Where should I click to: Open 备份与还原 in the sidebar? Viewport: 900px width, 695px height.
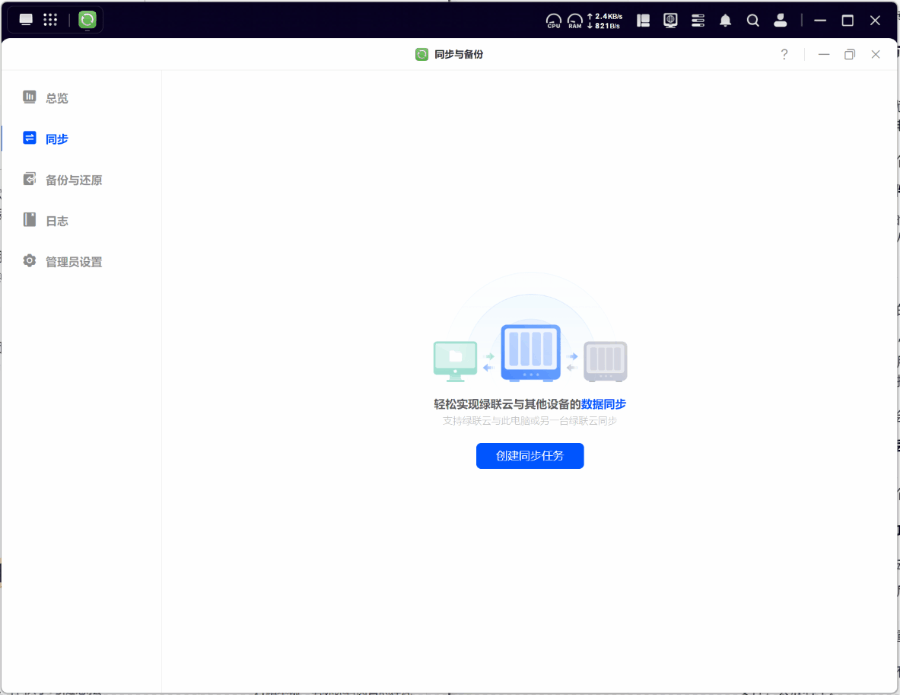(72, 180)
